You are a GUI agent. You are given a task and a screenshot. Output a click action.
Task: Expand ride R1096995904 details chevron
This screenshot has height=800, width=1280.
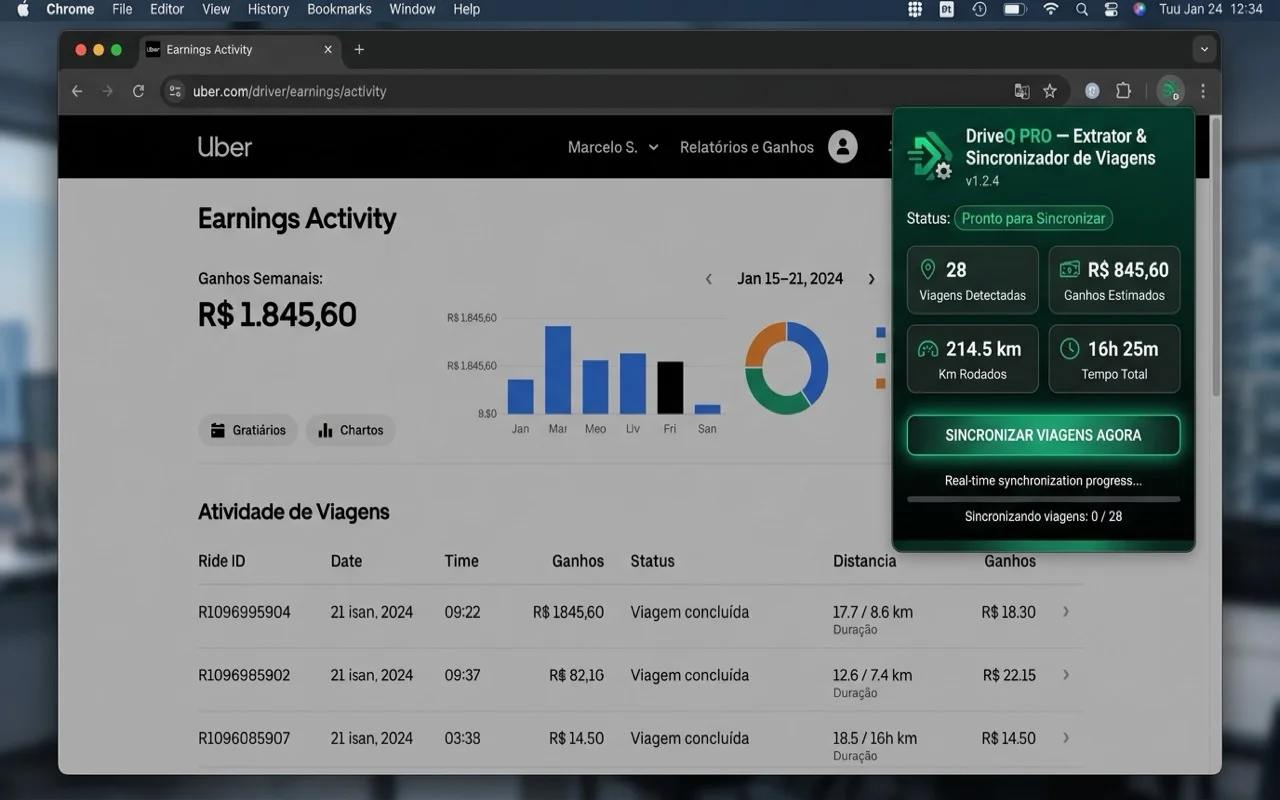coord(1066,611)
